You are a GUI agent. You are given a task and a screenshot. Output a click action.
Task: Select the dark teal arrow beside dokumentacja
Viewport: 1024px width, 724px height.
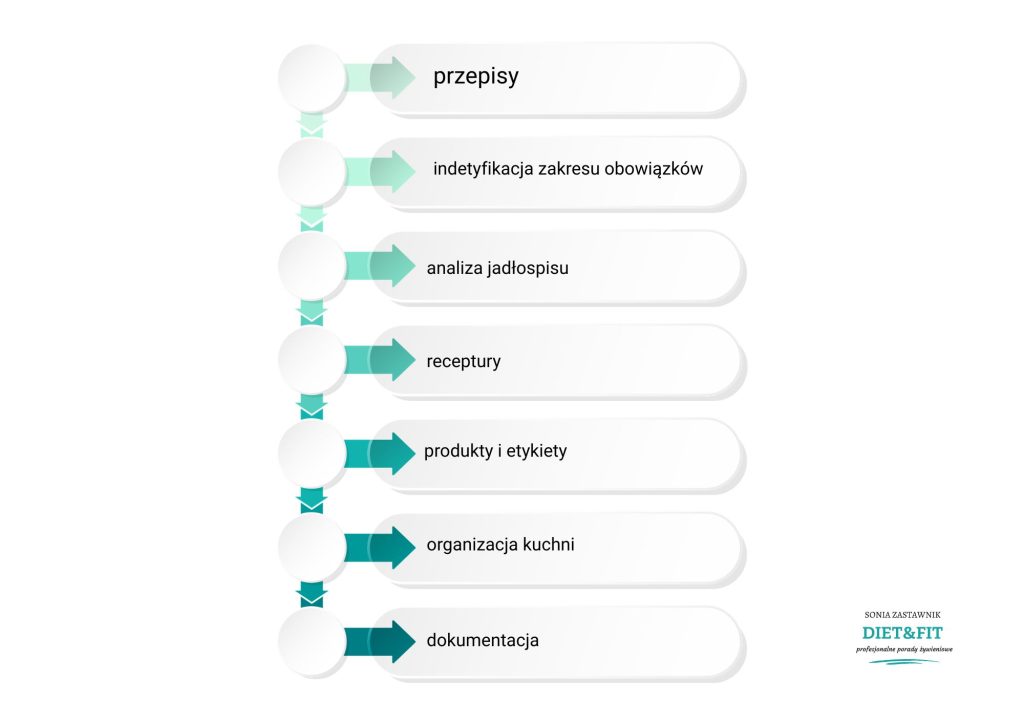(x=379, y=641)
